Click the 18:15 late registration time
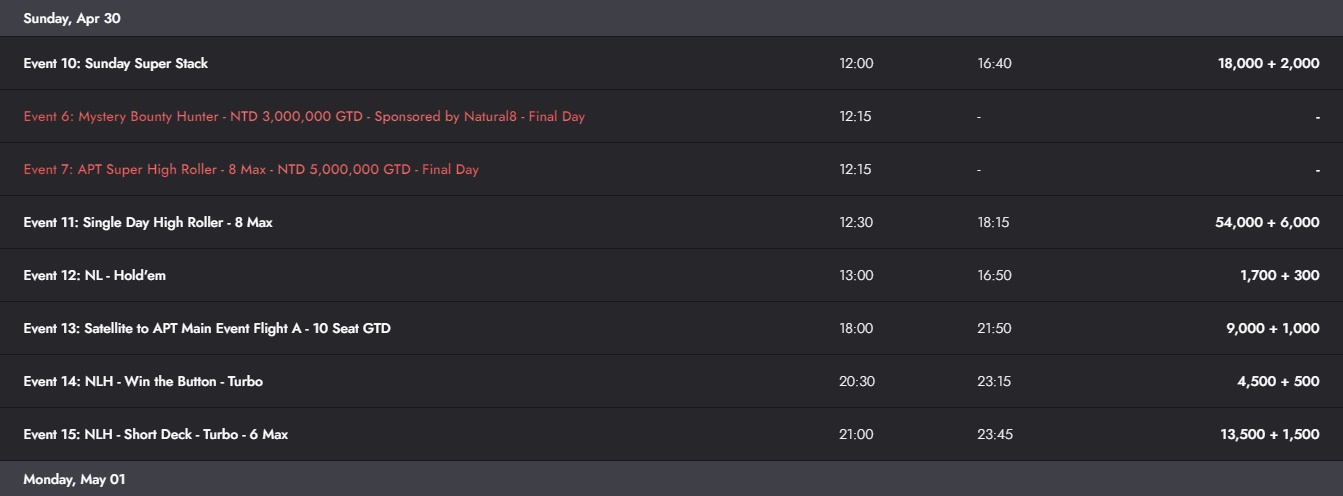The image size is (1343, 496). [993, 222]
